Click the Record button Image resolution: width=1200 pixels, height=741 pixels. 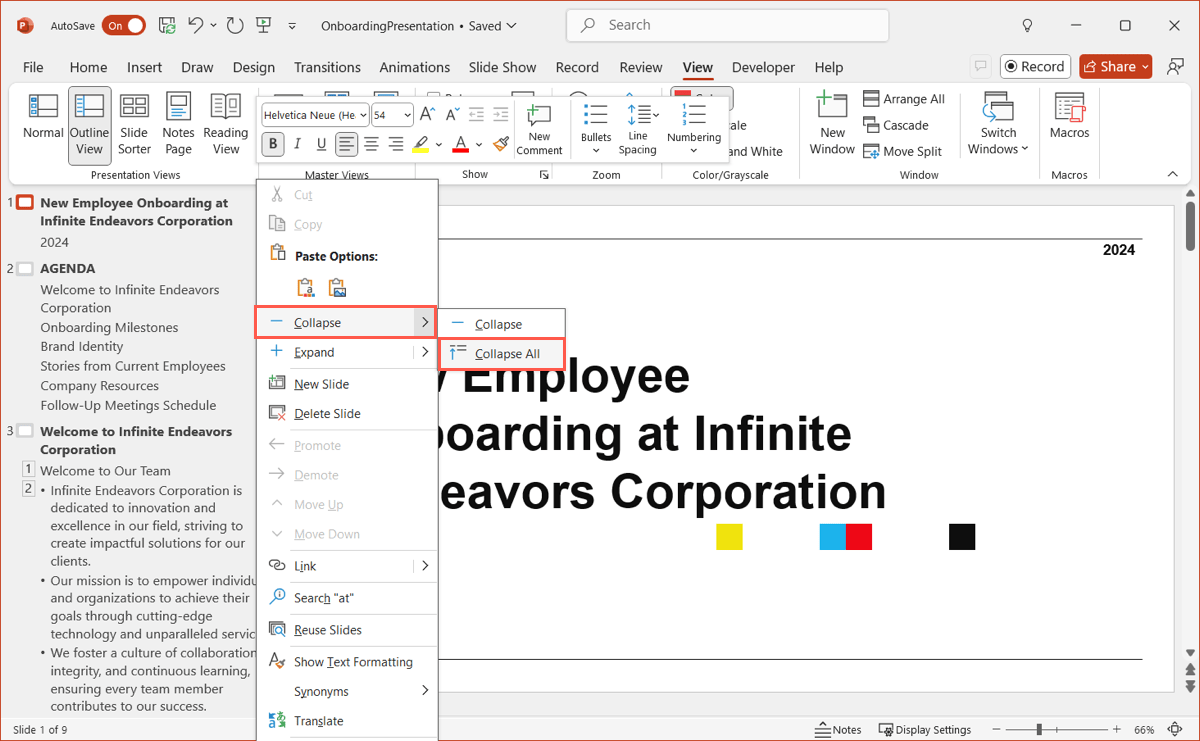[1035, 67]
